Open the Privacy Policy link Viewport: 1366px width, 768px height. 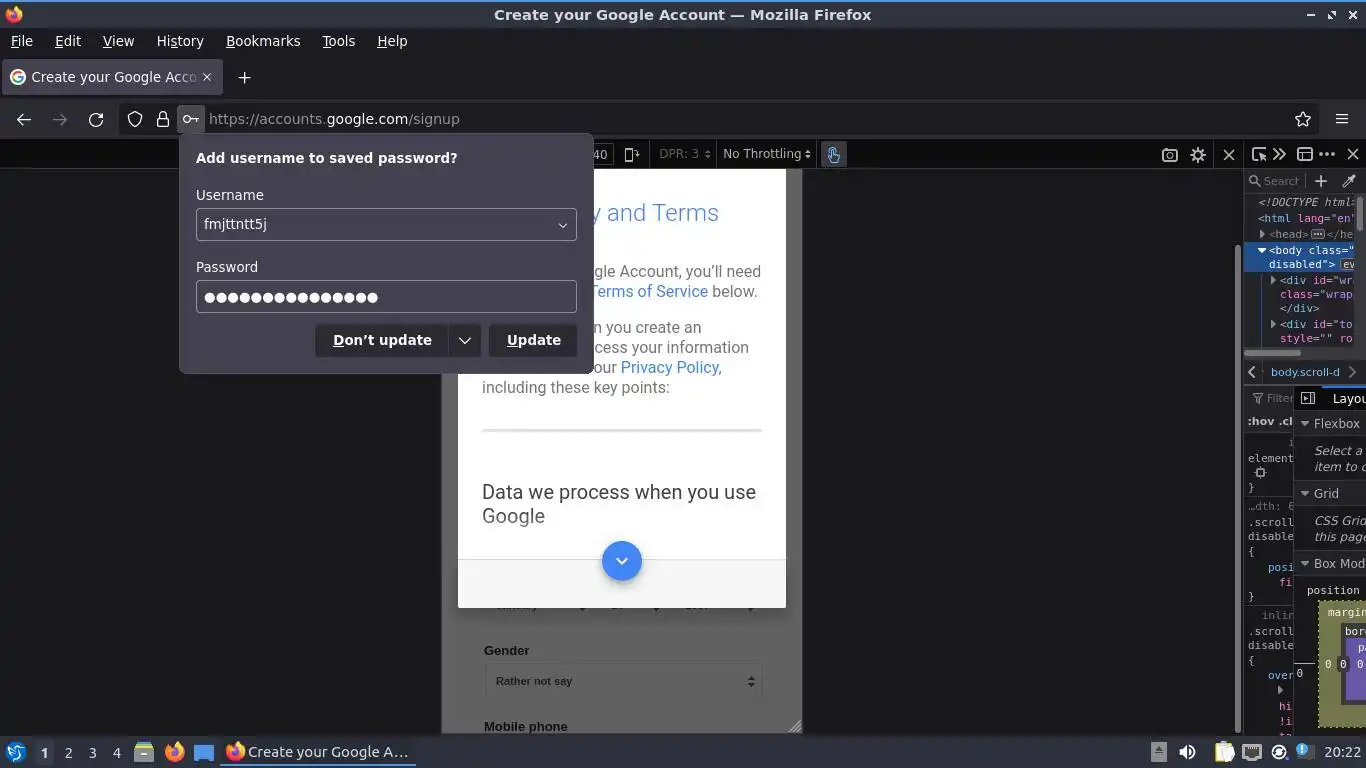[x=669, y=367]
